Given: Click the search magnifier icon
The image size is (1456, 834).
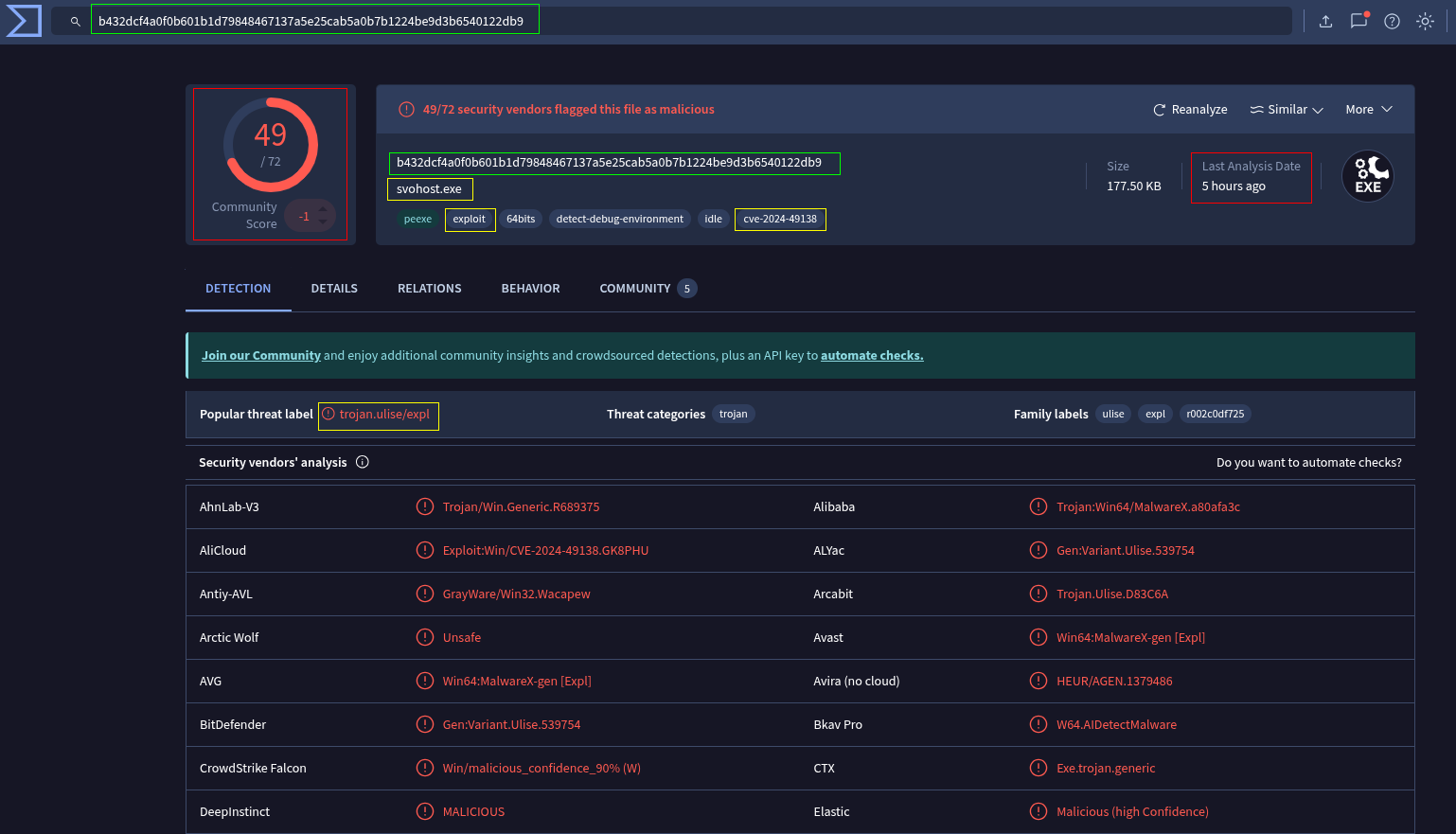Looking at the screenshot, I should [x=75, y=21].
